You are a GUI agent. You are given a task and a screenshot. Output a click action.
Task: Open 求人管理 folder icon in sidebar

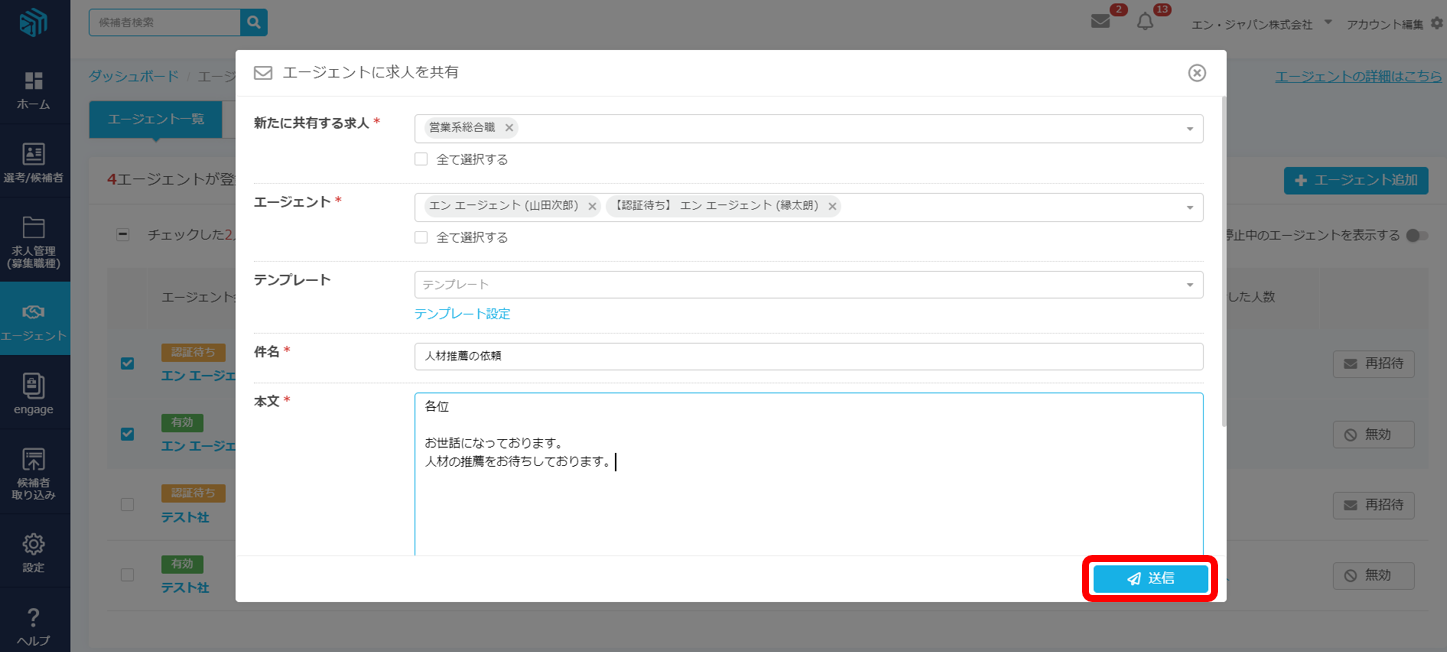tap(34, 228)
